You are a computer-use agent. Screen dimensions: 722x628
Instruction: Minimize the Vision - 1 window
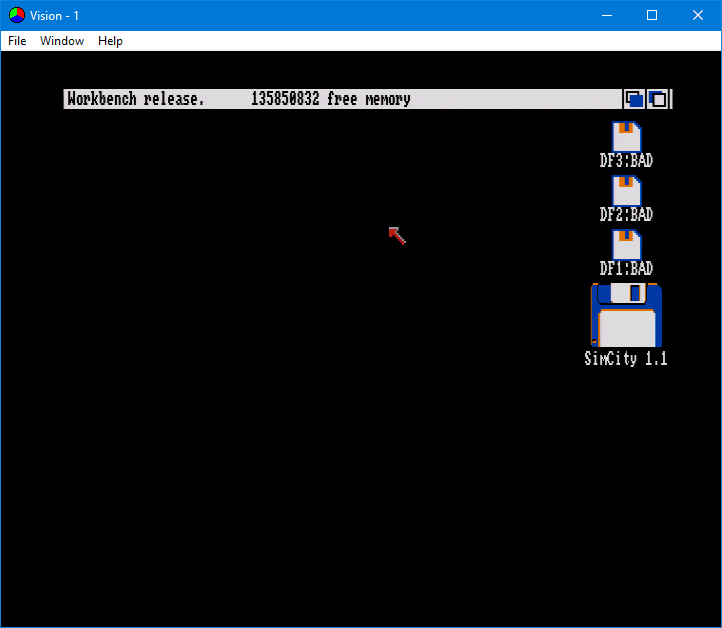point(607,15)
